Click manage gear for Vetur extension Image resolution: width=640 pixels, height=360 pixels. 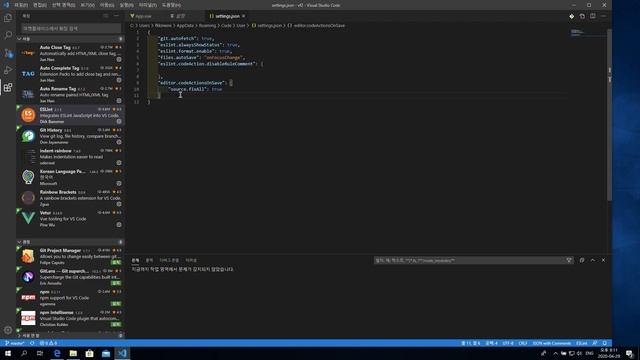119,225
